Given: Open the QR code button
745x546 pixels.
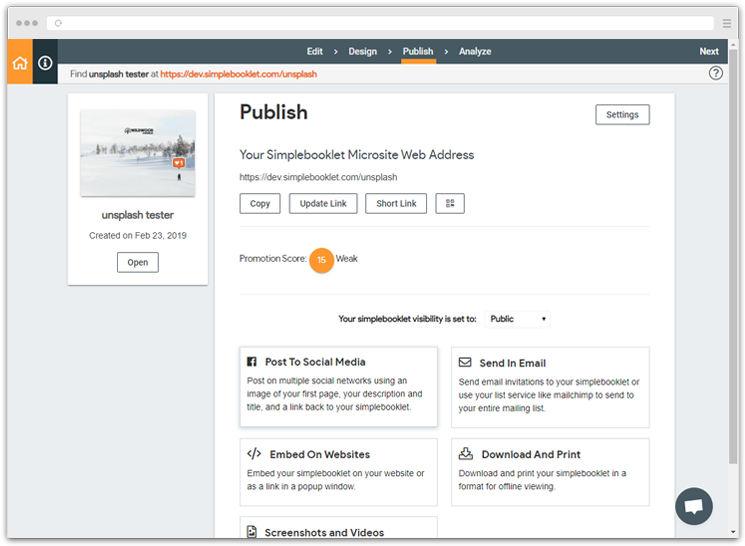Looking at the screenshot, I should click(450, 203).
